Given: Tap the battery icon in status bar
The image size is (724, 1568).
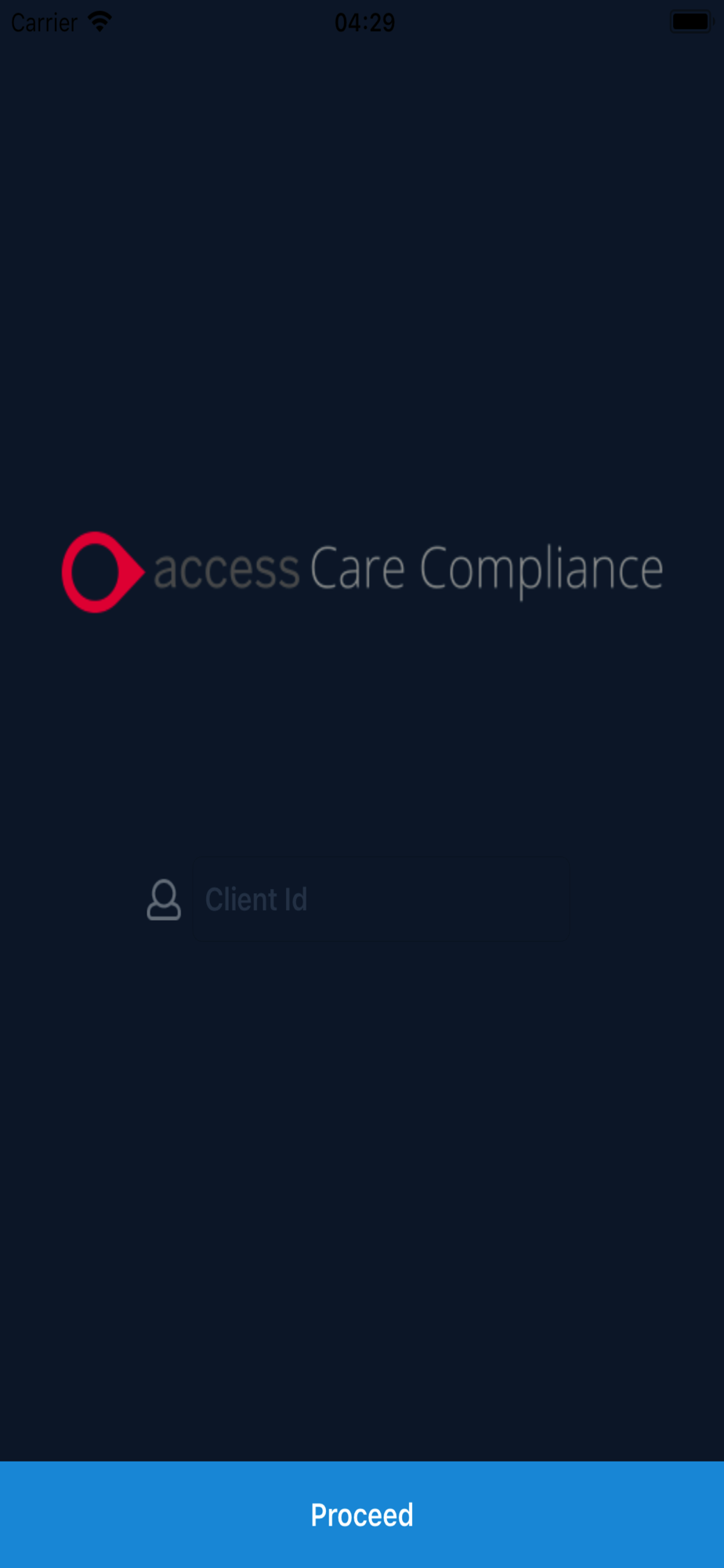Looking at the screenshot, I should click(691, 22).
